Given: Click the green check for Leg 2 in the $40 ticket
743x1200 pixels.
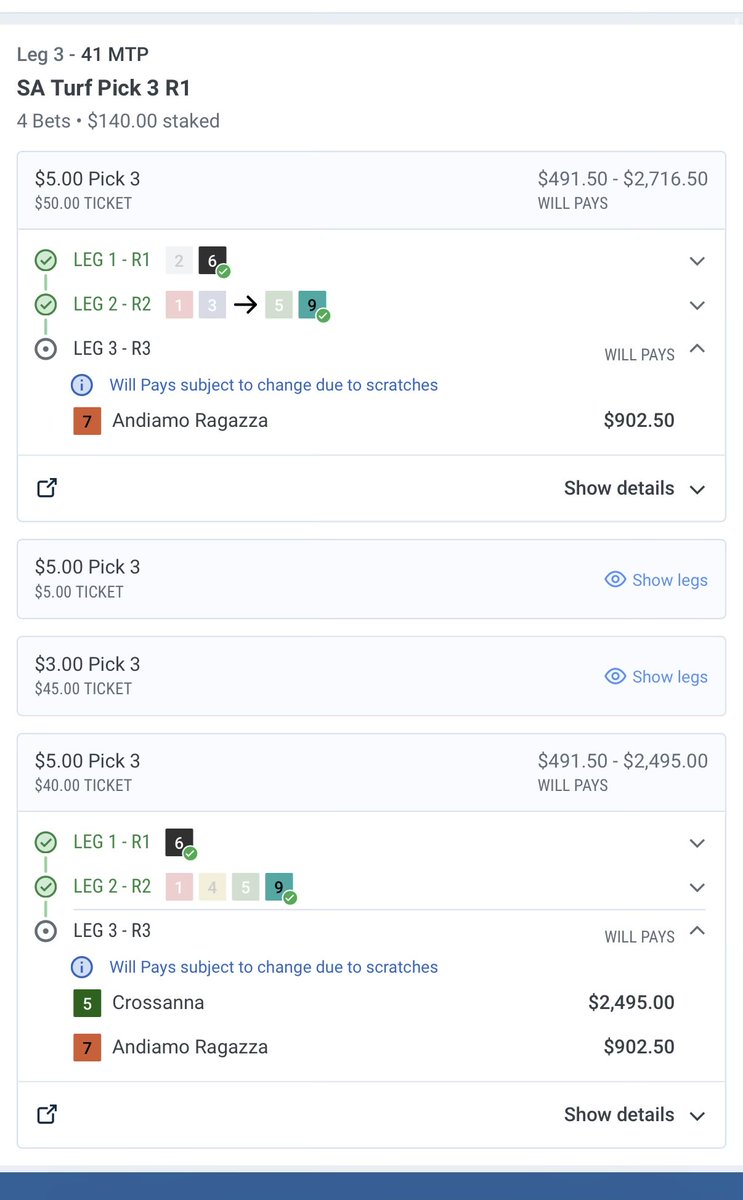Looking at the screenshot, I should [46, 886].
